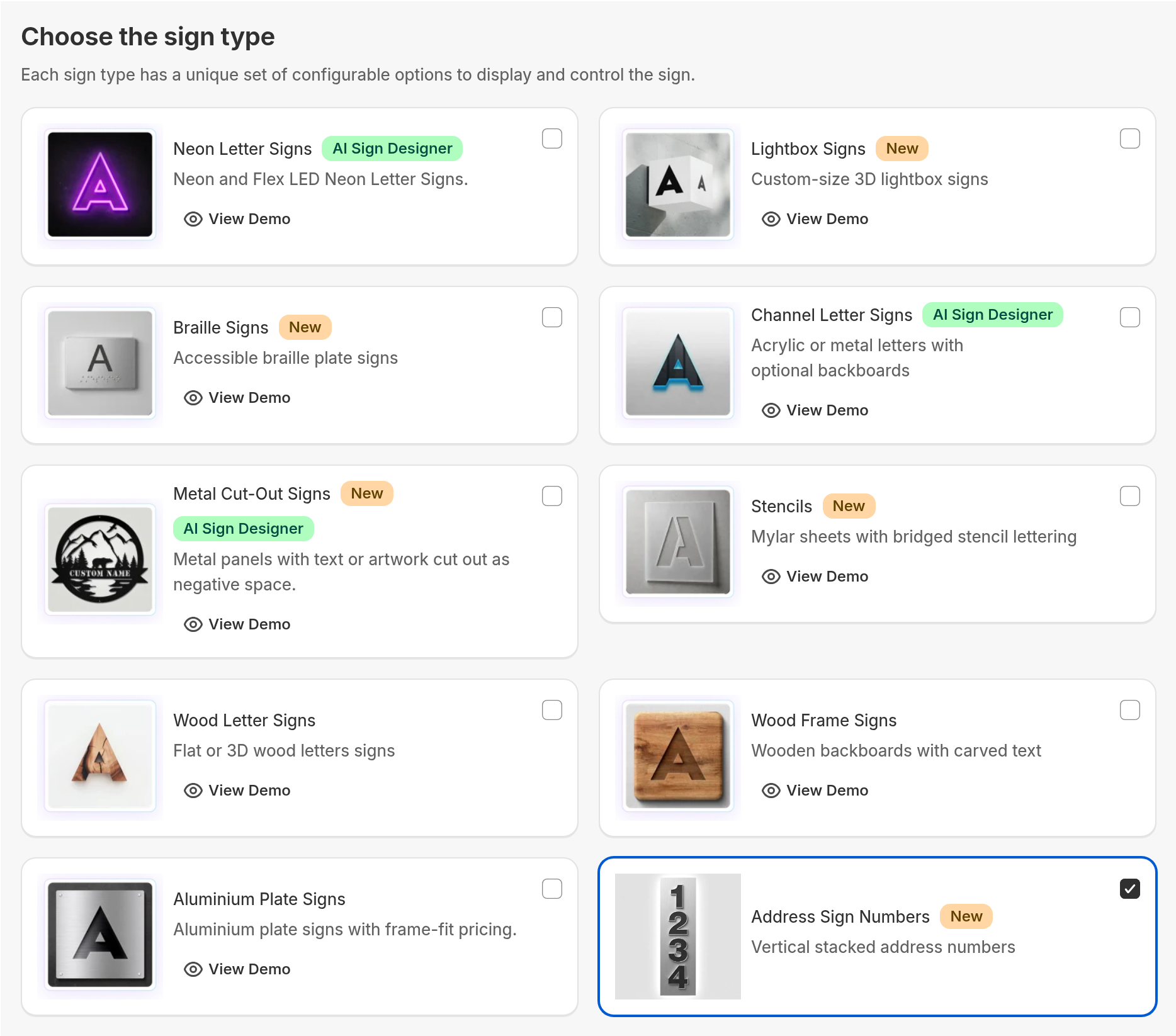Check the Wood Letter Signs checkbox

[x=552, y=710]
